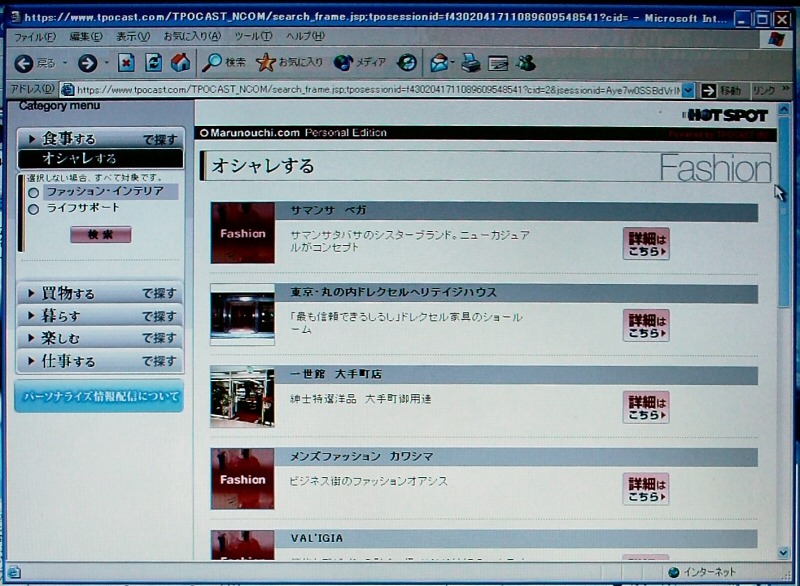This screenshot has height=586, width=800.
Task: Click the ビジネス街のファッションオアシス description
Action: [368, 481]
